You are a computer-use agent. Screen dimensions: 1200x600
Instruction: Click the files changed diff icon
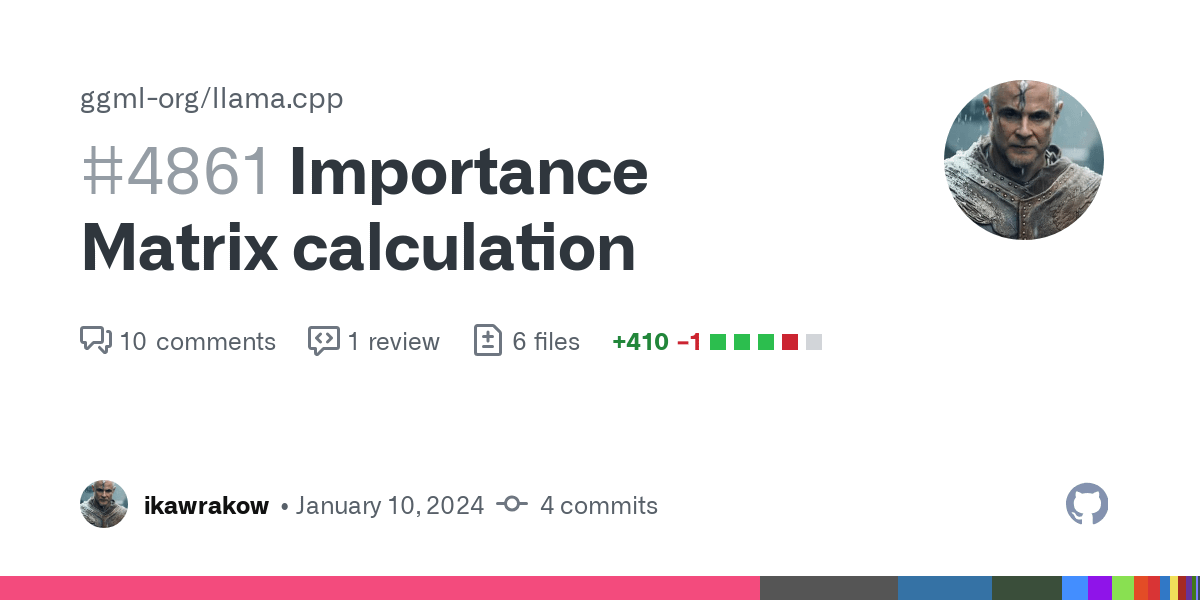click(487, 340)
